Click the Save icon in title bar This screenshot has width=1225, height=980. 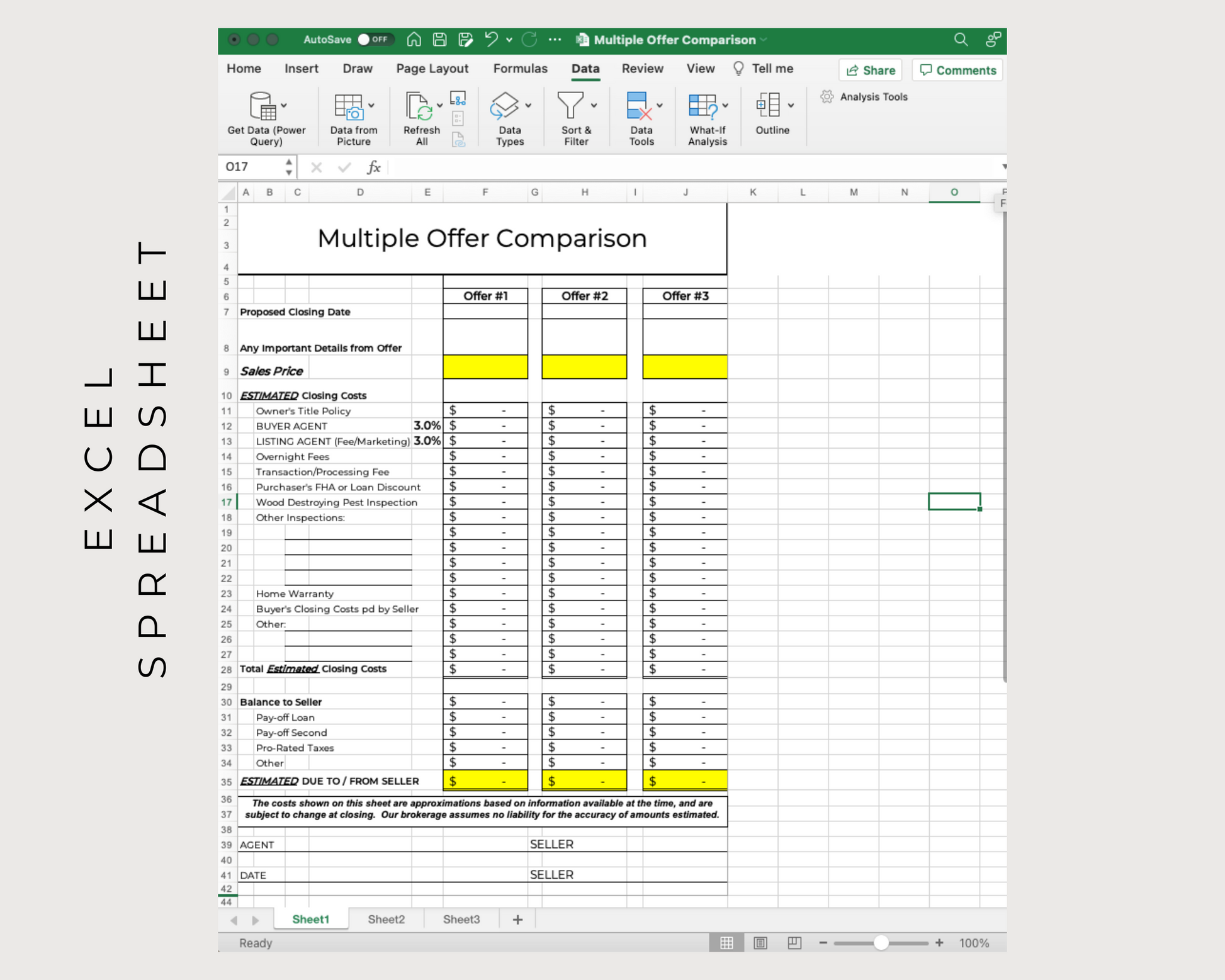[439, 40]
